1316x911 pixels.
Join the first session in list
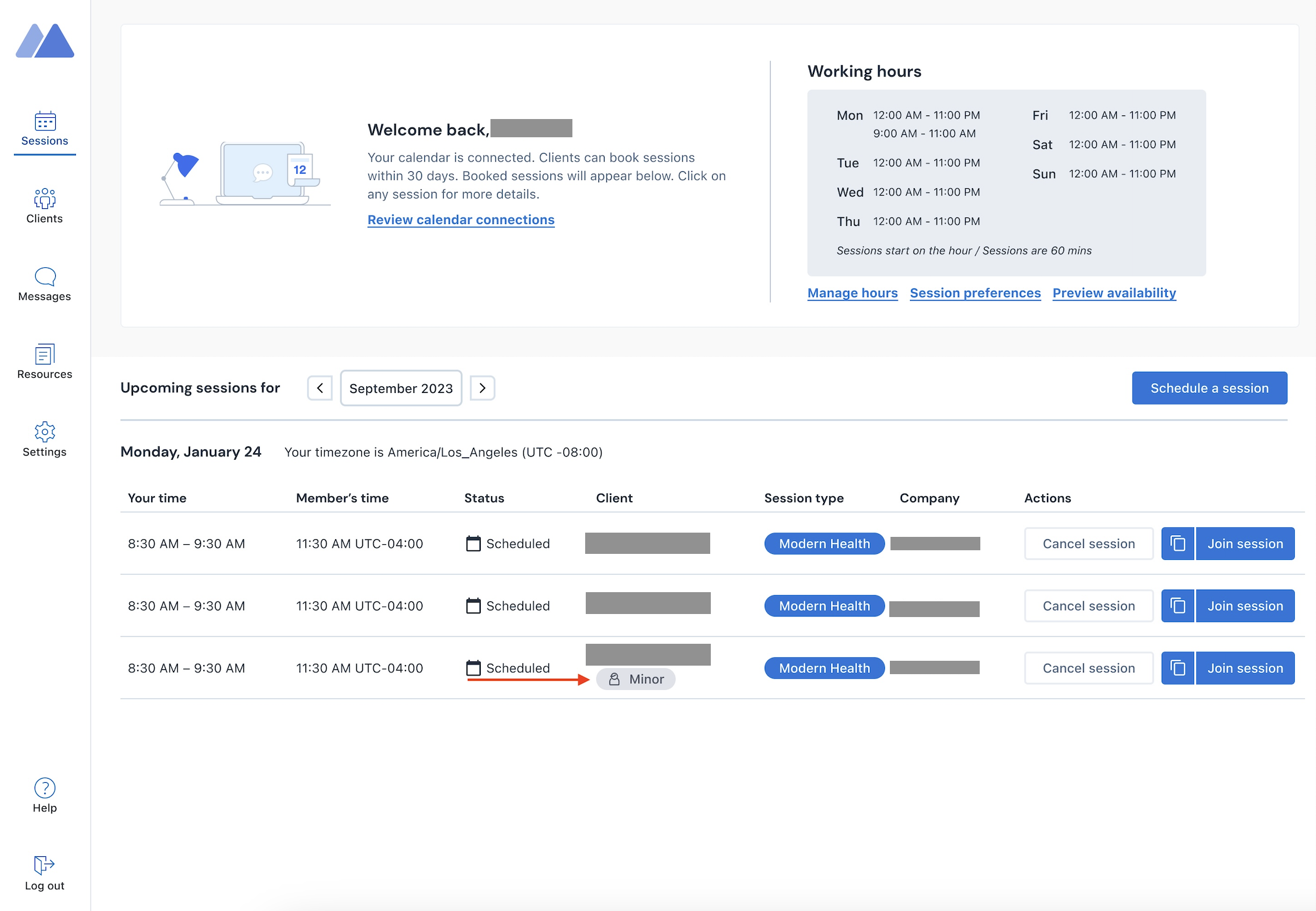pos(1244,544)
